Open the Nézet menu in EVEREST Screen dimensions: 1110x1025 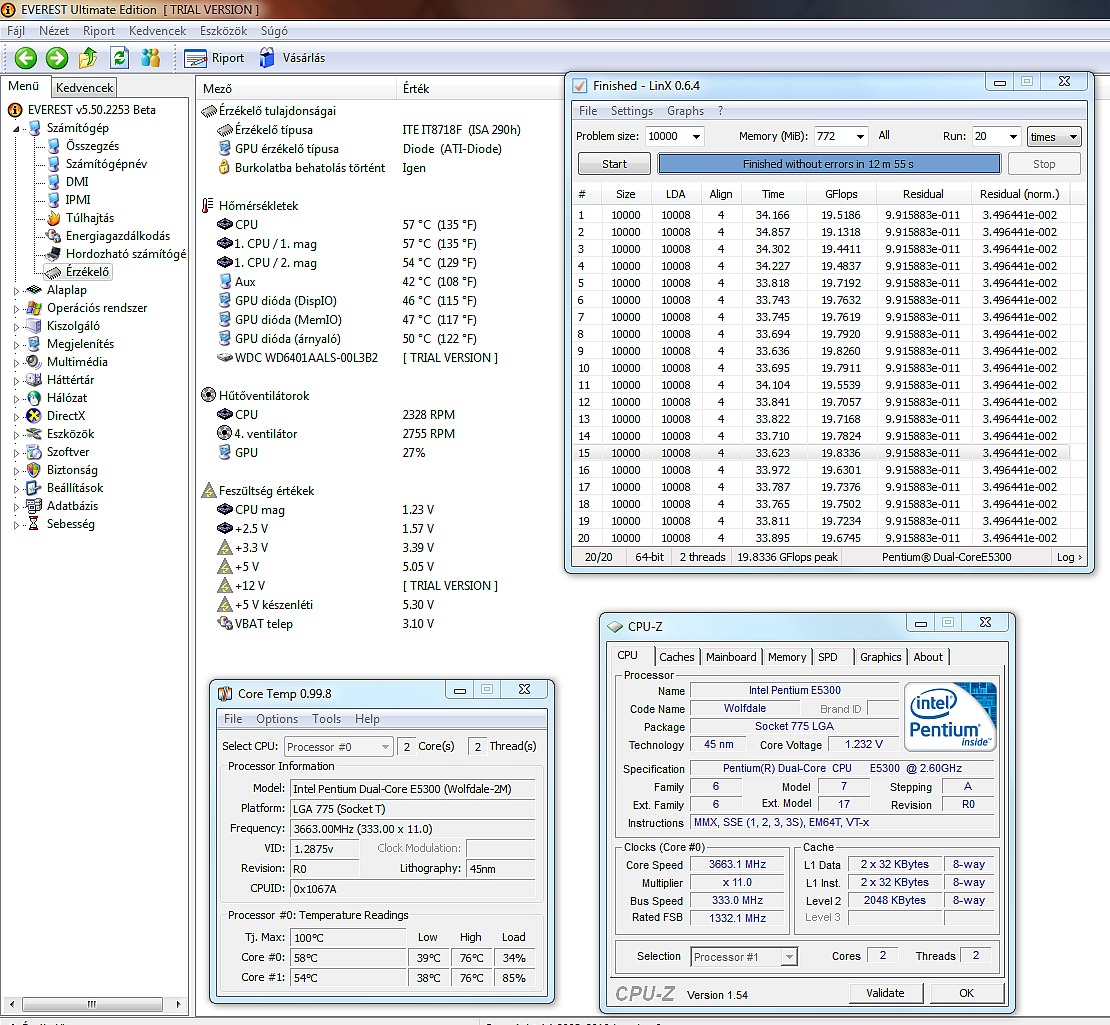54,30
